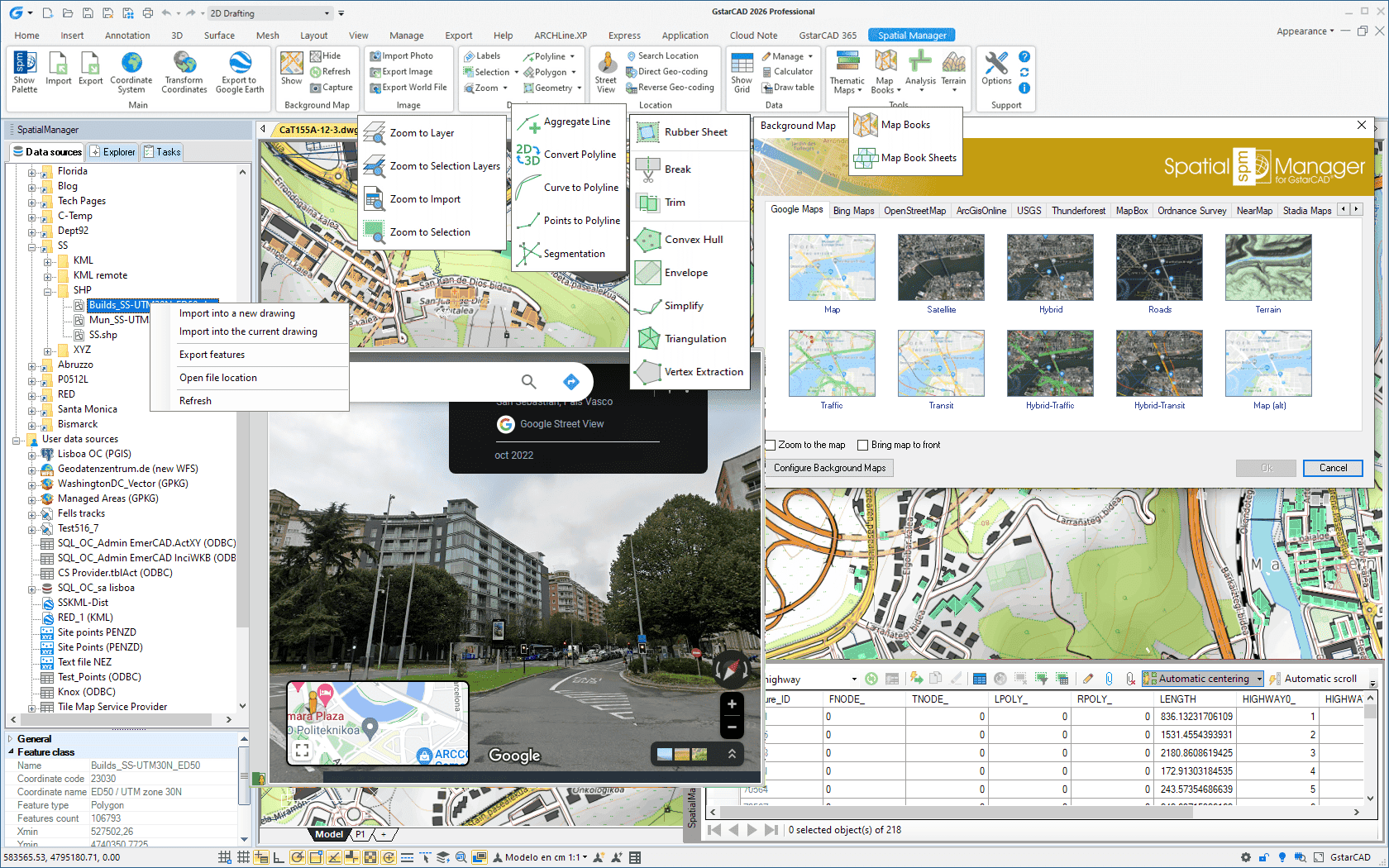This screenshot has width=1389, height=868.
Task: Open the 2D Drafting workspace dropdown
Action: [x=327, y=13]
